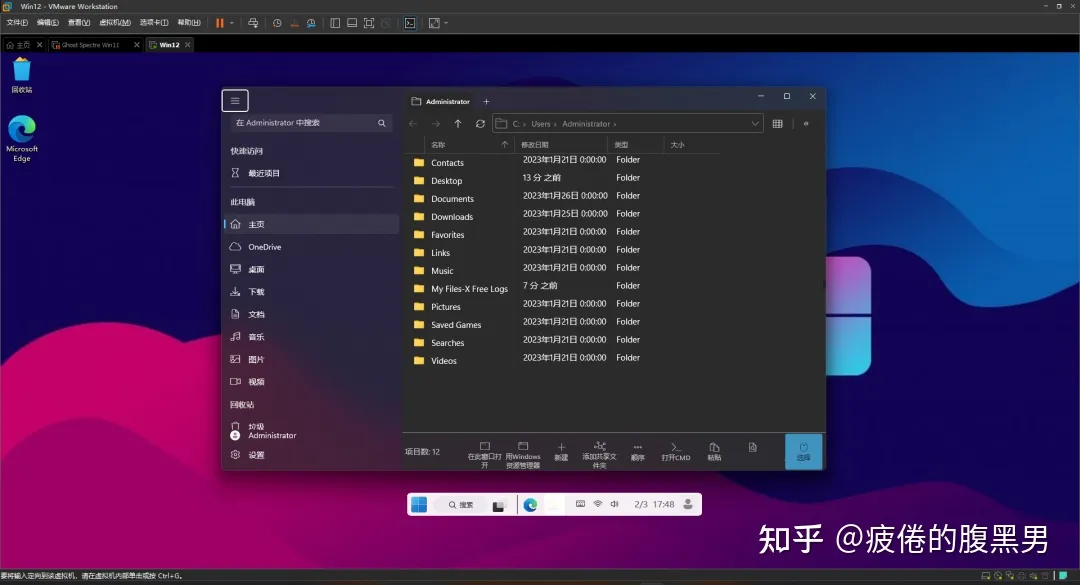The height and width of the screenshot is (585, 1080).
Task: Click Users in the address path
Action: pos(541,124)
